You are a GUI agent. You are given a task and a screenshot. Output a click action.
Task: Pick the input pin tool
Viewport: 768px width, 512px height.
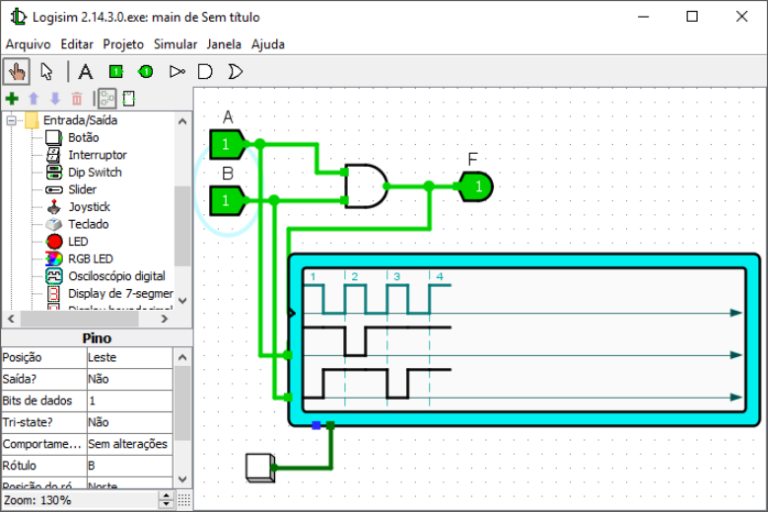116,71
